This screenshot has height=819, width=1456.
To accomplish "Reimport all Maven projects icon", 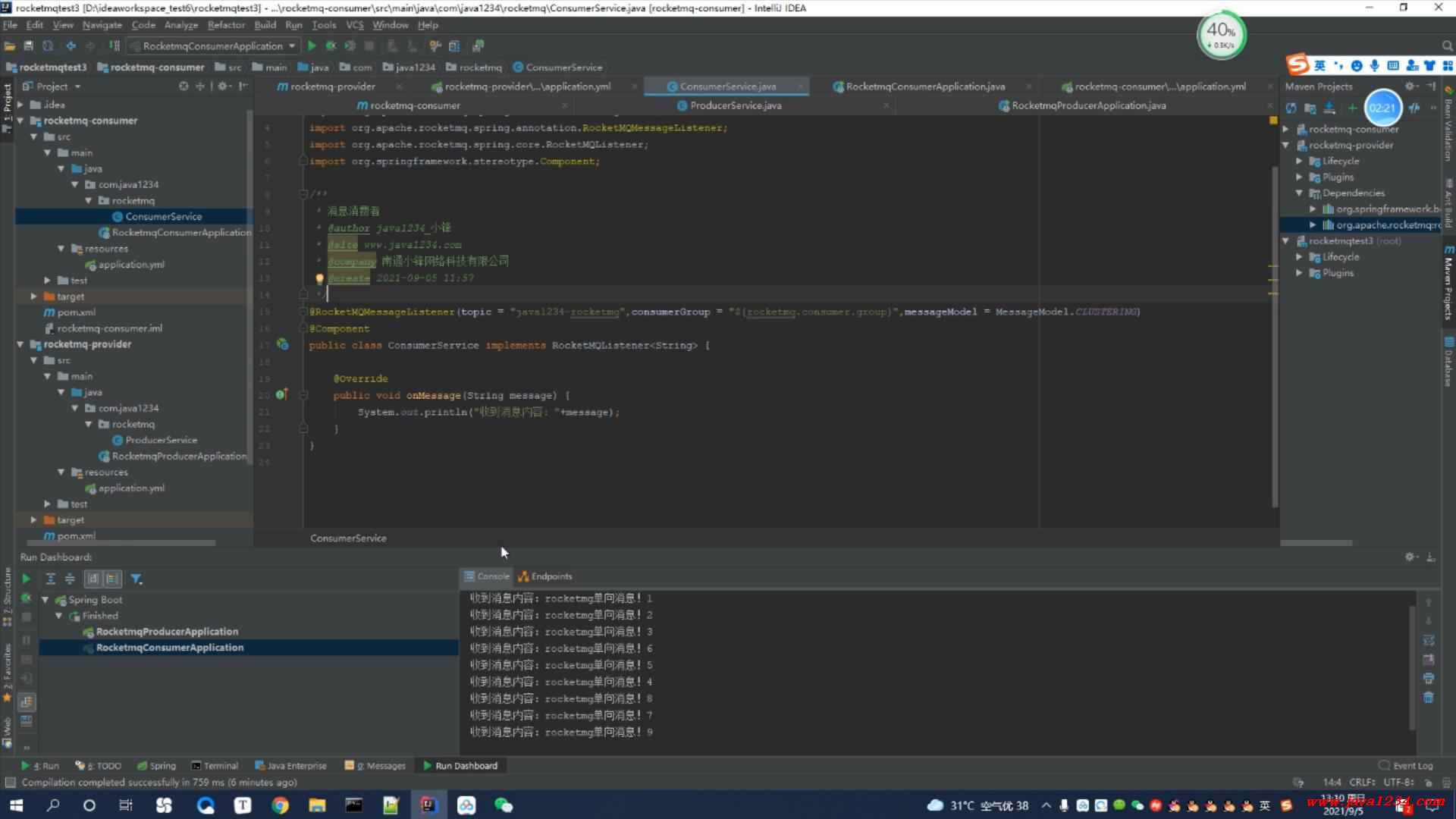I will pos(1291,108).
